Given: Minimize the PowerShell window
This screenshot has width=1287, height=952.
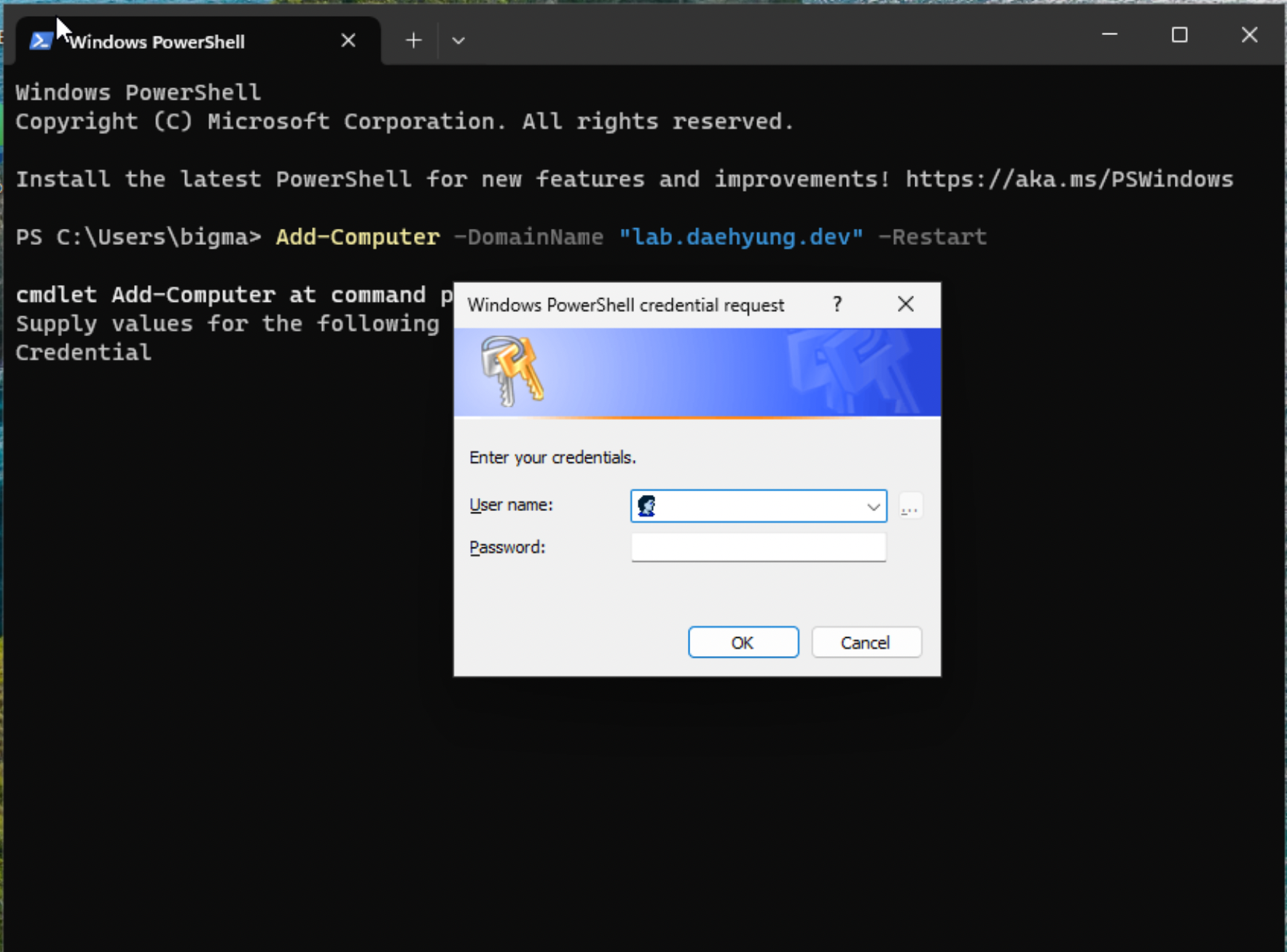Looking at the screenshot, I should [x=1109, y=34].
